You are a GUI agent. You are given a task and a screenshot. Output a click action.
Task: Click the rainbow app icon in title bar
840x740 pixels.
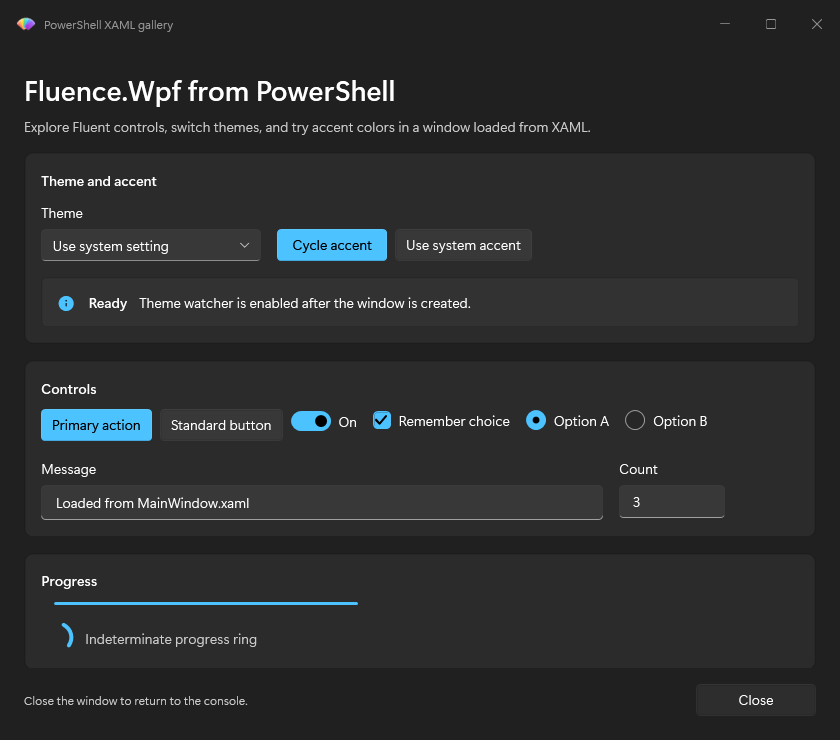click(26, 24)
